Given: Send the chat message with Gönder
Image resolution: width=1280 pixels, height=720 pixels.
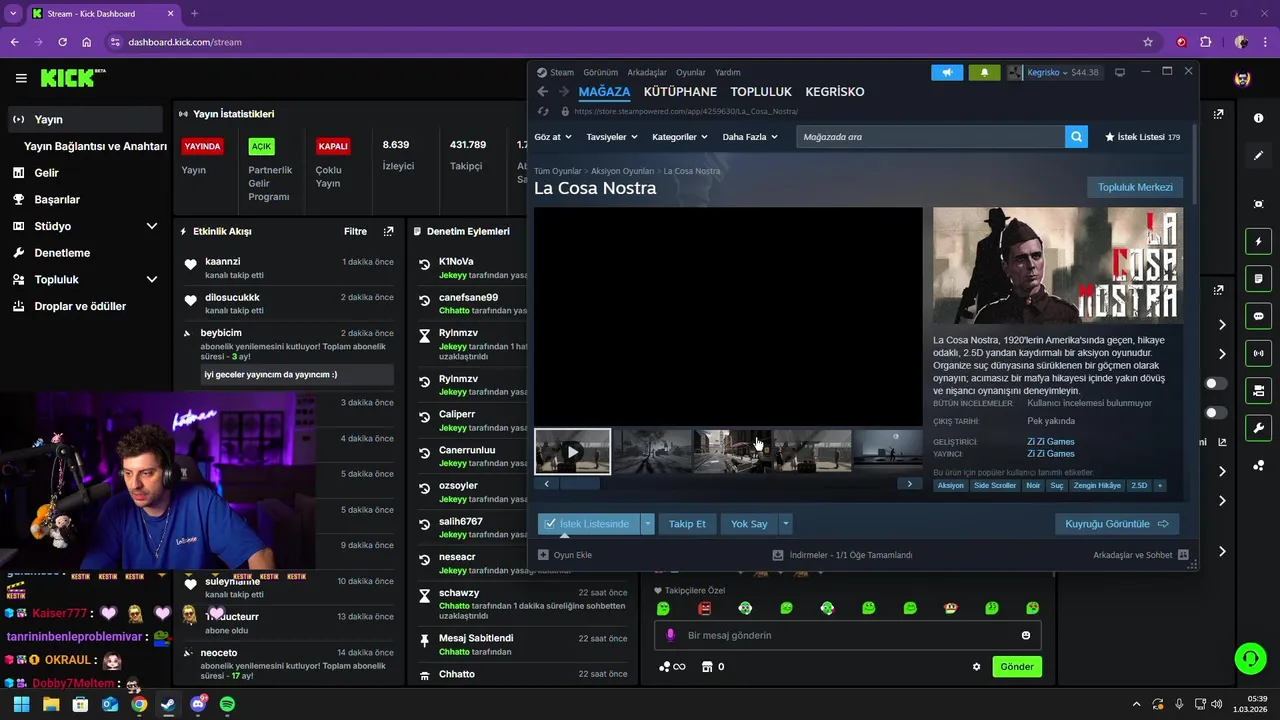Looking at the screenshot, I should click(1017, 667).
